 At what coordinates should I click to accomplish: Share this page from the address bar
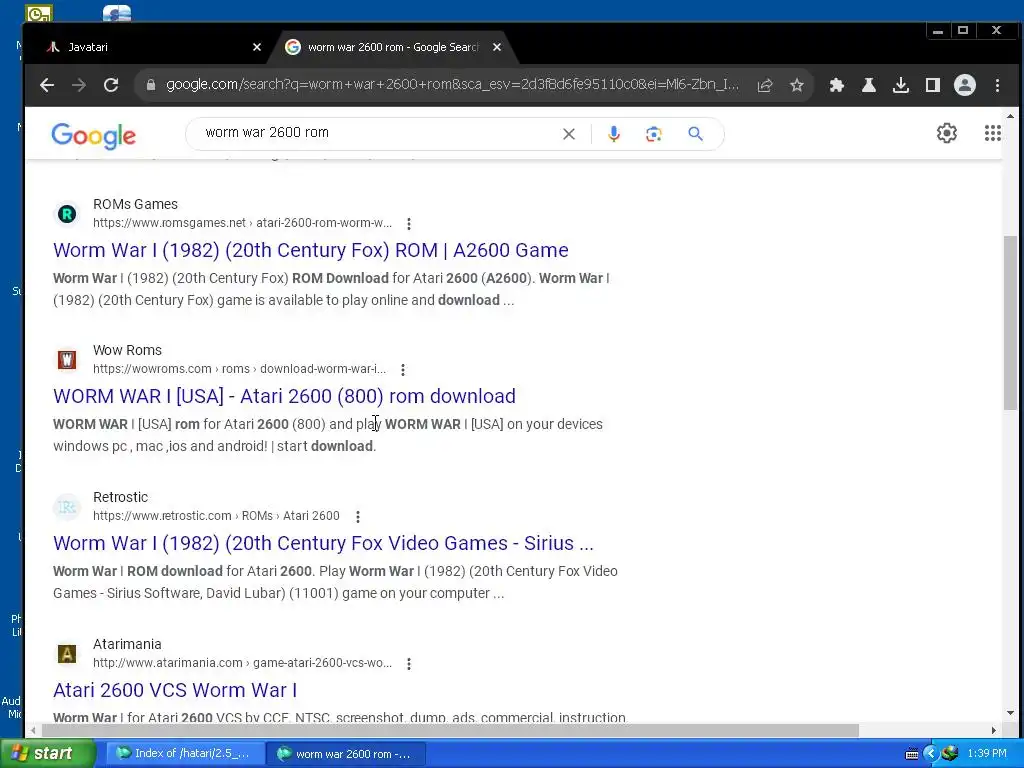click(765, 85)
